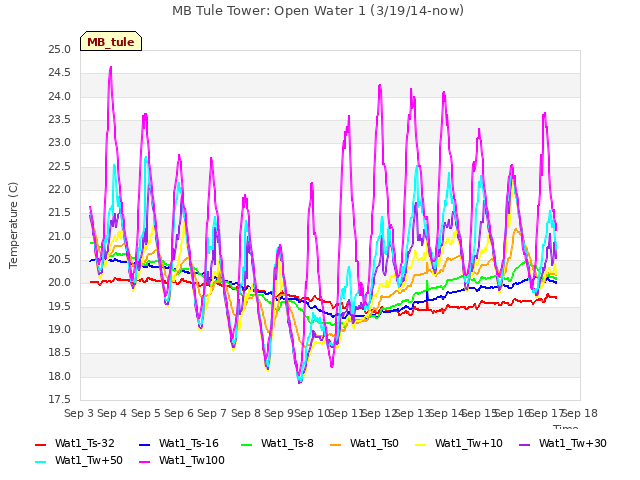Viewport: 640px width, 480px height.
Task: Click the red Wat1_Ts-32 legend swatch
Action: click(x=41, y=444)
